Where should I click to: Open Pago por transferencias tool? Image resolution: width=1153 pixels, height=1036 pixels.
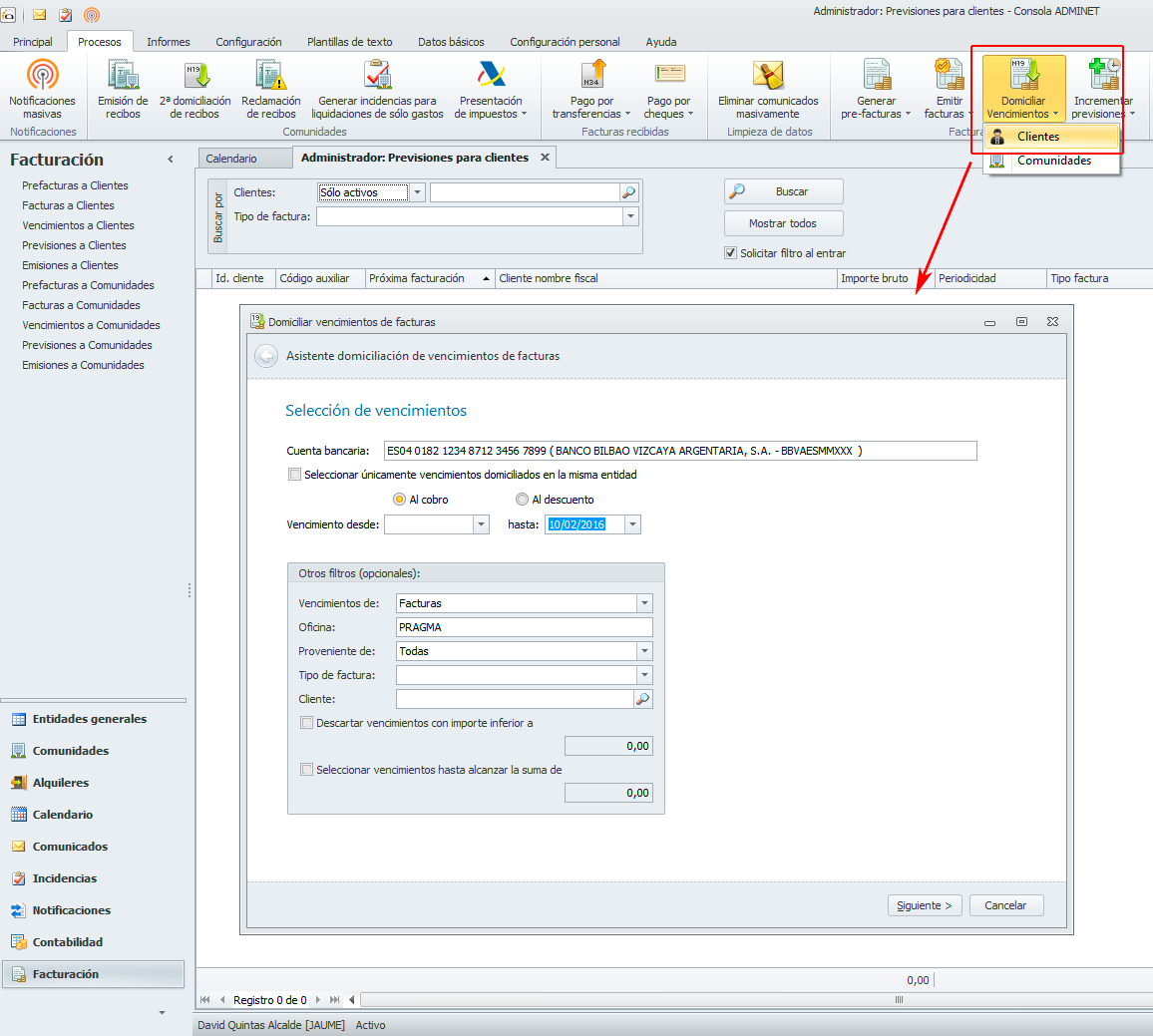591,77
